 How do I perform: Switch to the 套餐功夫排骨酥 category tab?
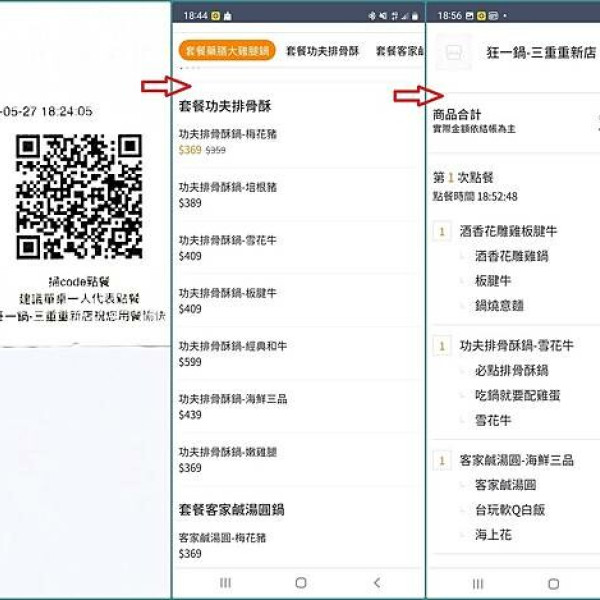pyautogui.click(x=322, y=50)
